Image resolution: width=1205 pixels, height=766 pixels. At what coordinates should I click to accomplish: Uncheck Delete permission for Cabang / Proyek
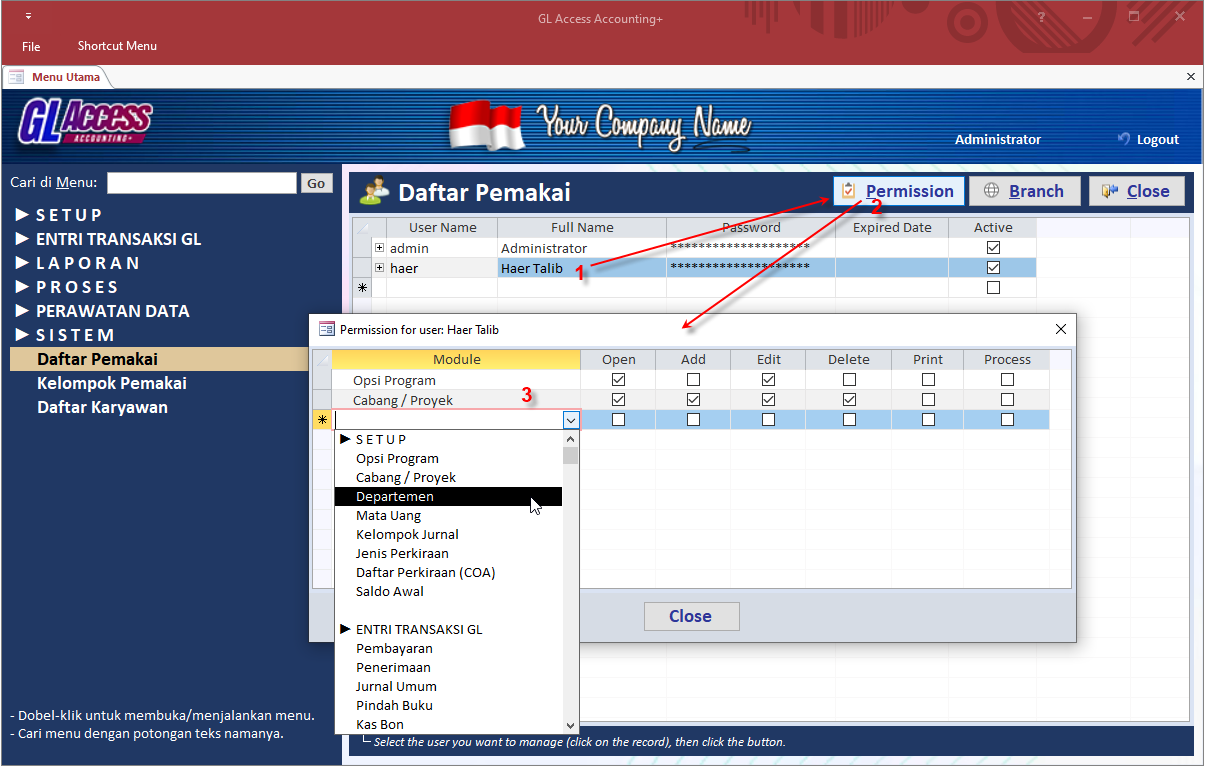point(849,400)
